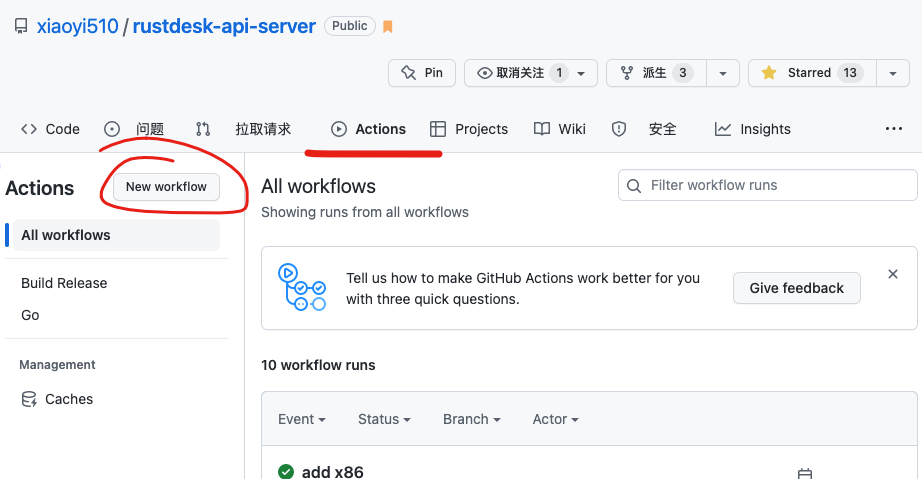
Task: Click the search magnifier icon in filter box
Action: (634, 185)
